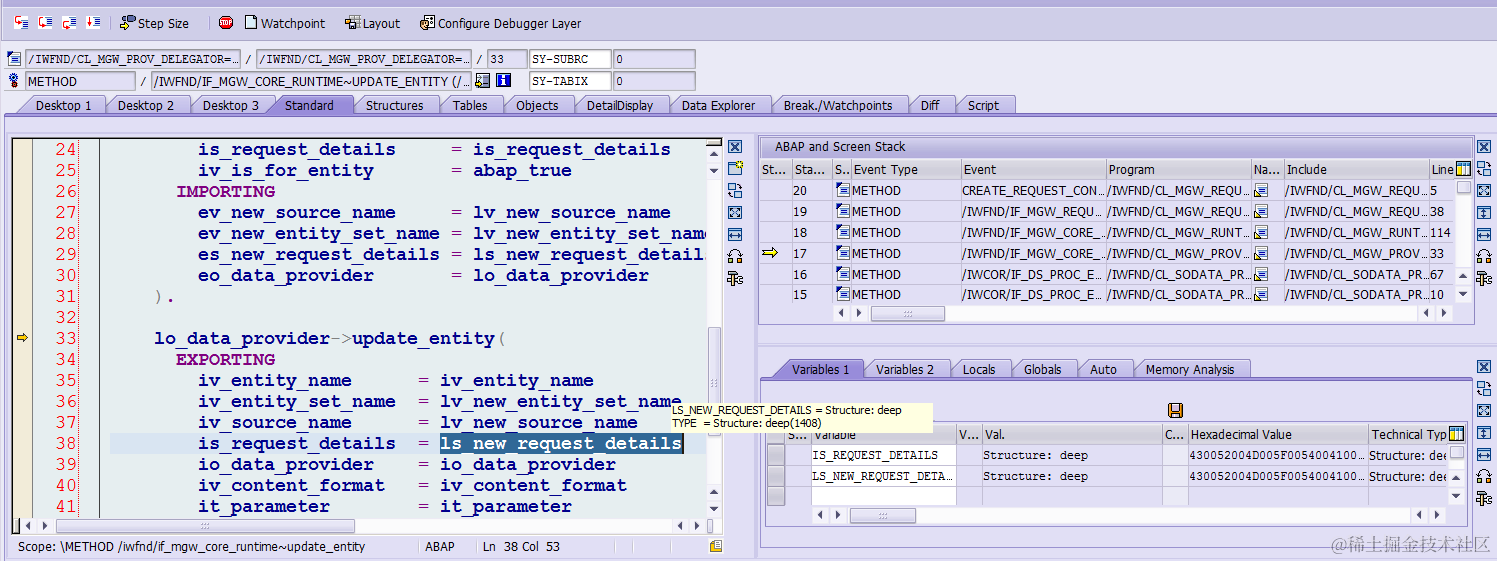The width and height of the screenshot is (1497, 561).
Task: Select stack level 18 row
Action: click(1110, 232)
